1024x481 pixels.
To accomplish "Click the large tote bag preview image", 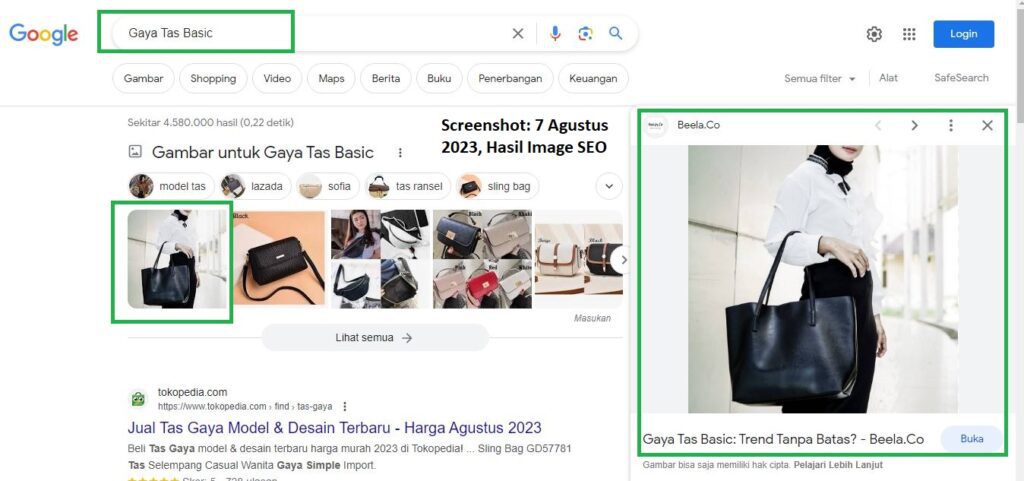I will [x=823, y=279].
